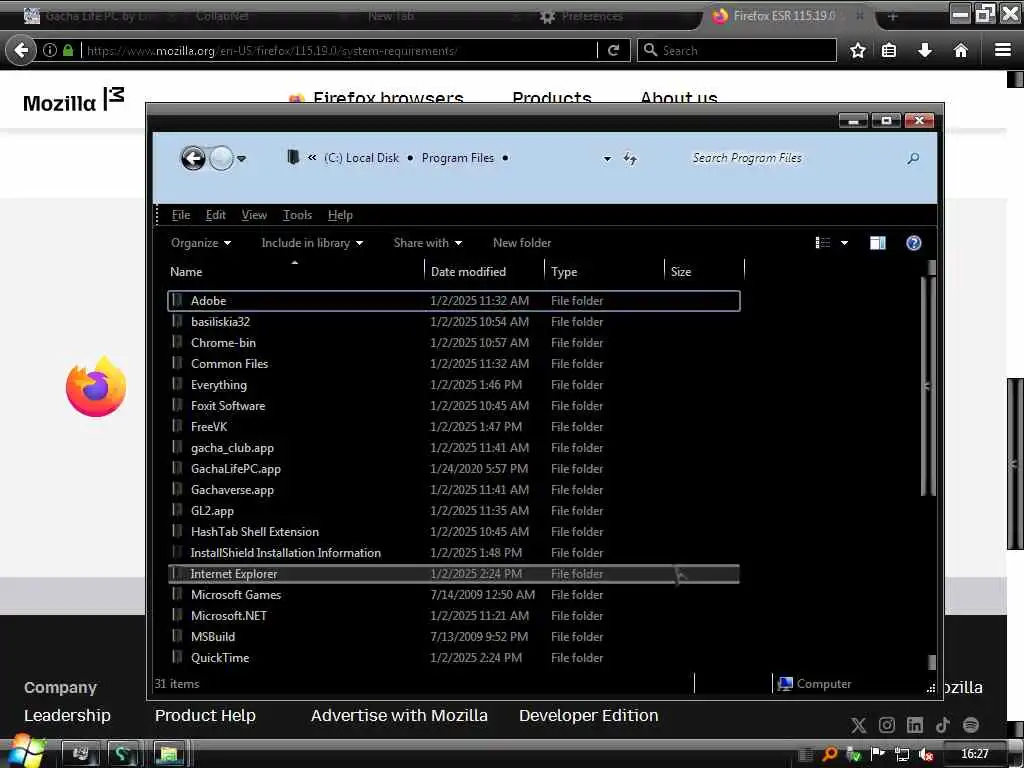
Task: Click the green padlock security icon
Action: [x=68, y=50]
